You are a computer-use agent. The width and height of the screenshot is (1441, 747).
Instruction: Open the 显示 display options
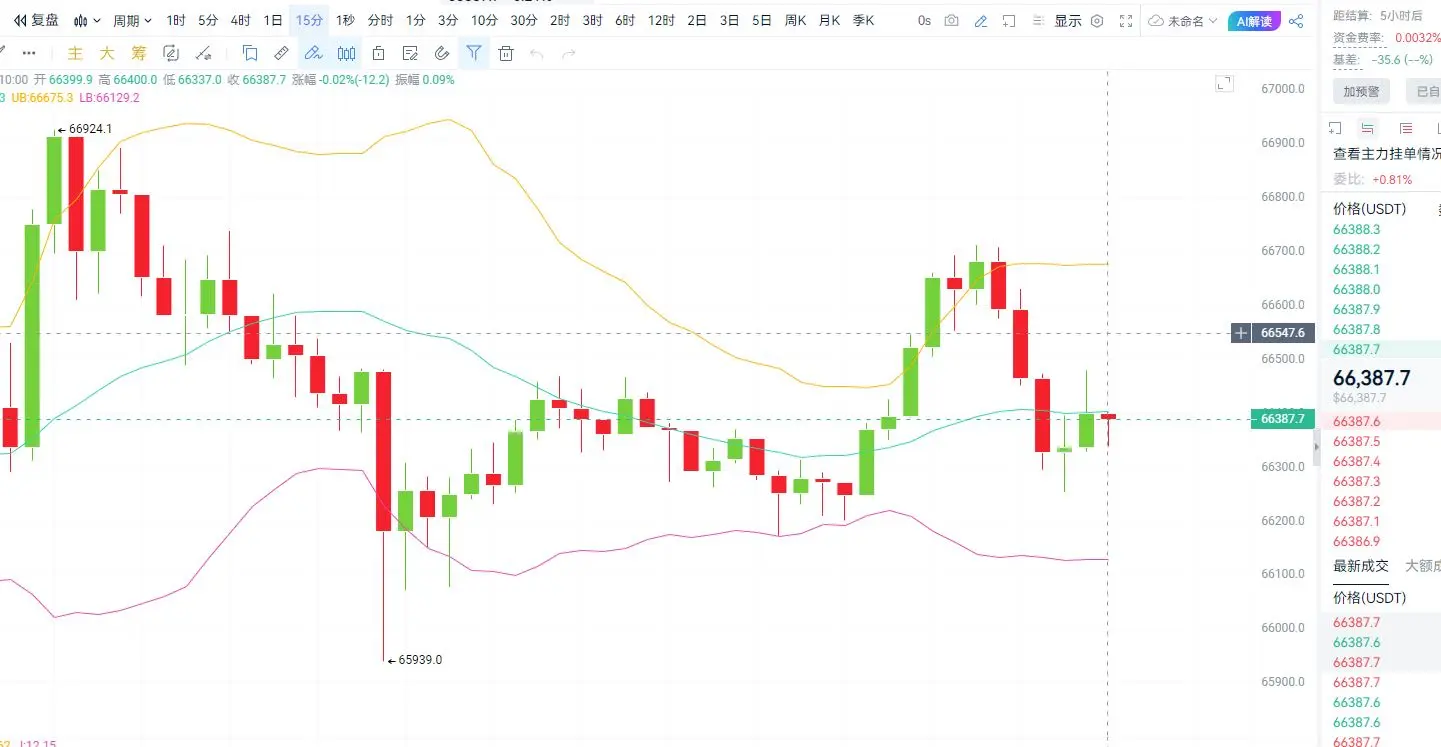pyautogui.click(x=1068, y=20)
